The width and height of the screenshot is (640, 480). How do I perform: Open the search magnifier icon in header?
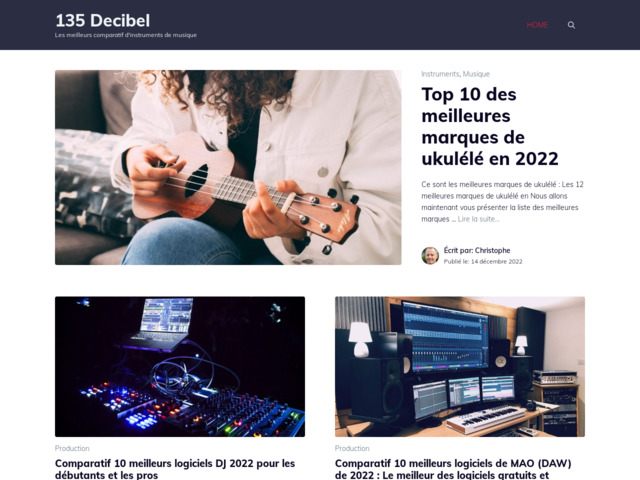tap(571, 25)
